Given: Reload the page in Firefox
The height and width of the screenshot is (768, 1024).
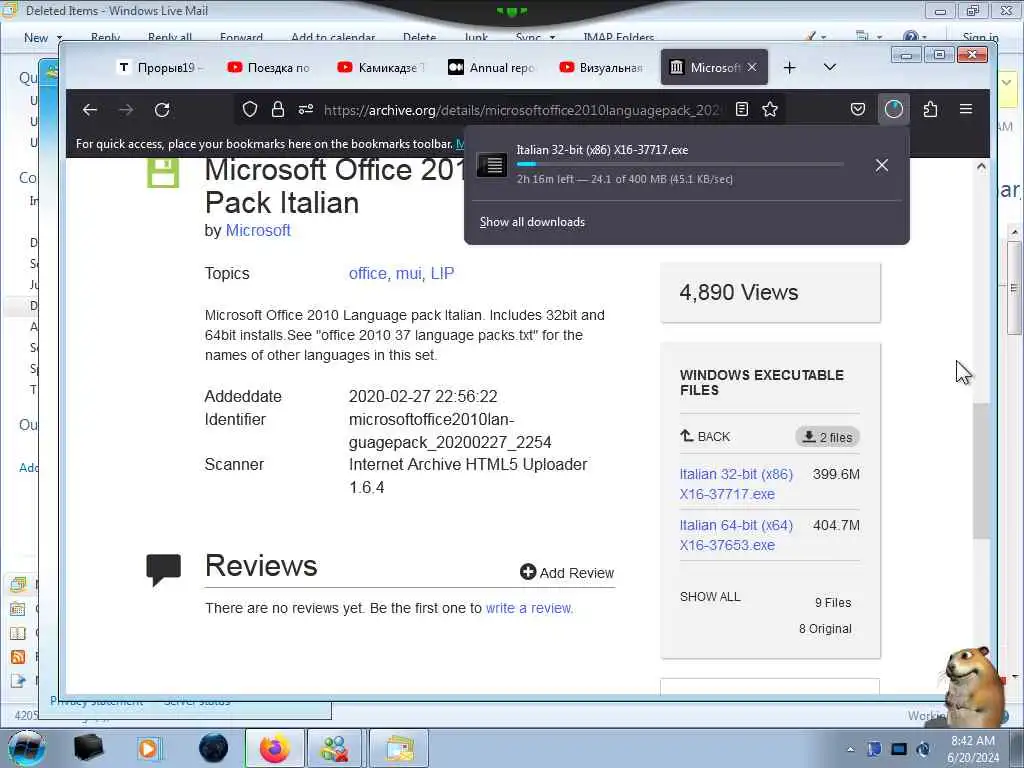Looking at the screenshot, I should click(162, 110).
